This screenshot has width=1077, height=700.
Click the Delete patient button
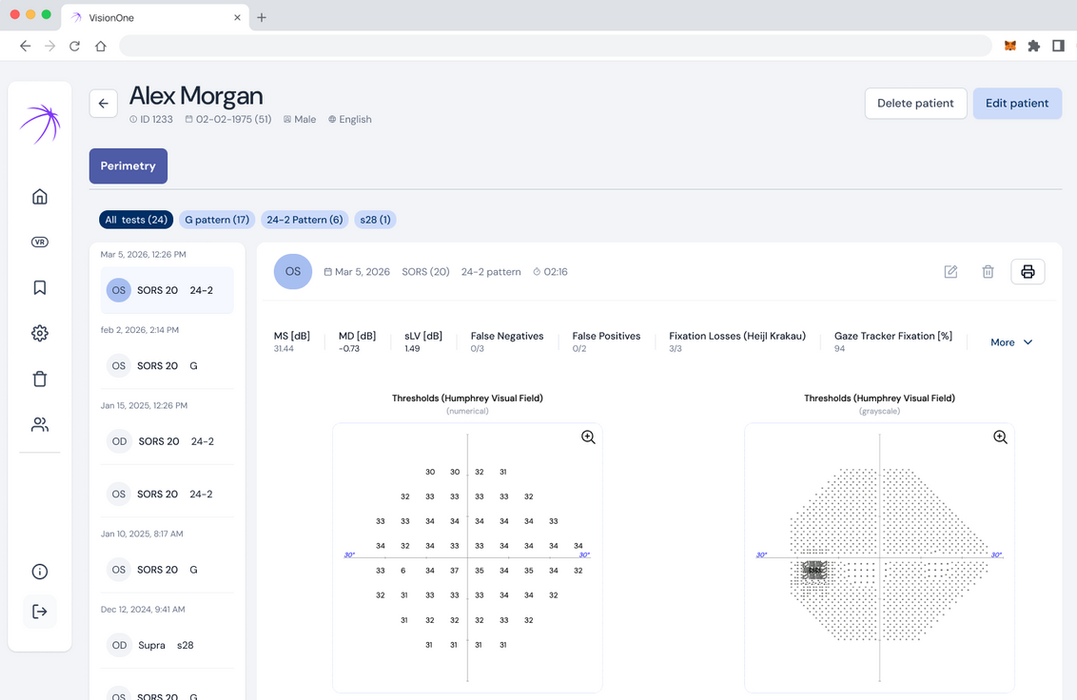(x=916, y=104)
